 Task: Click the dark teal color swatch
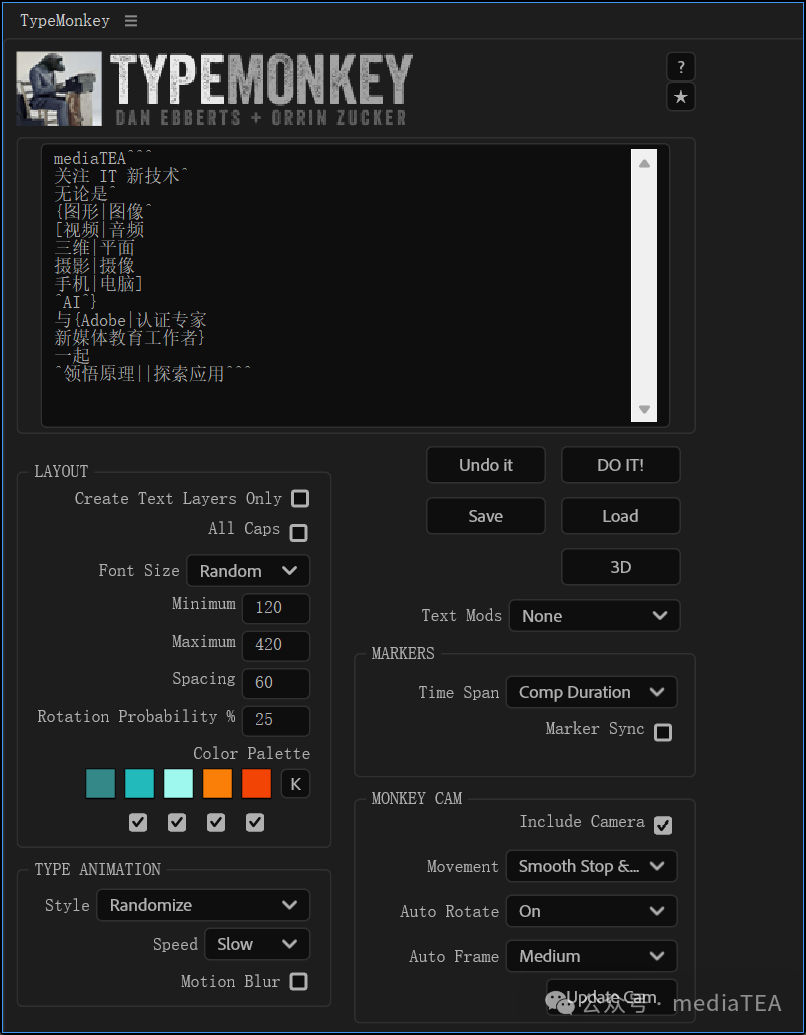[100, 784]
